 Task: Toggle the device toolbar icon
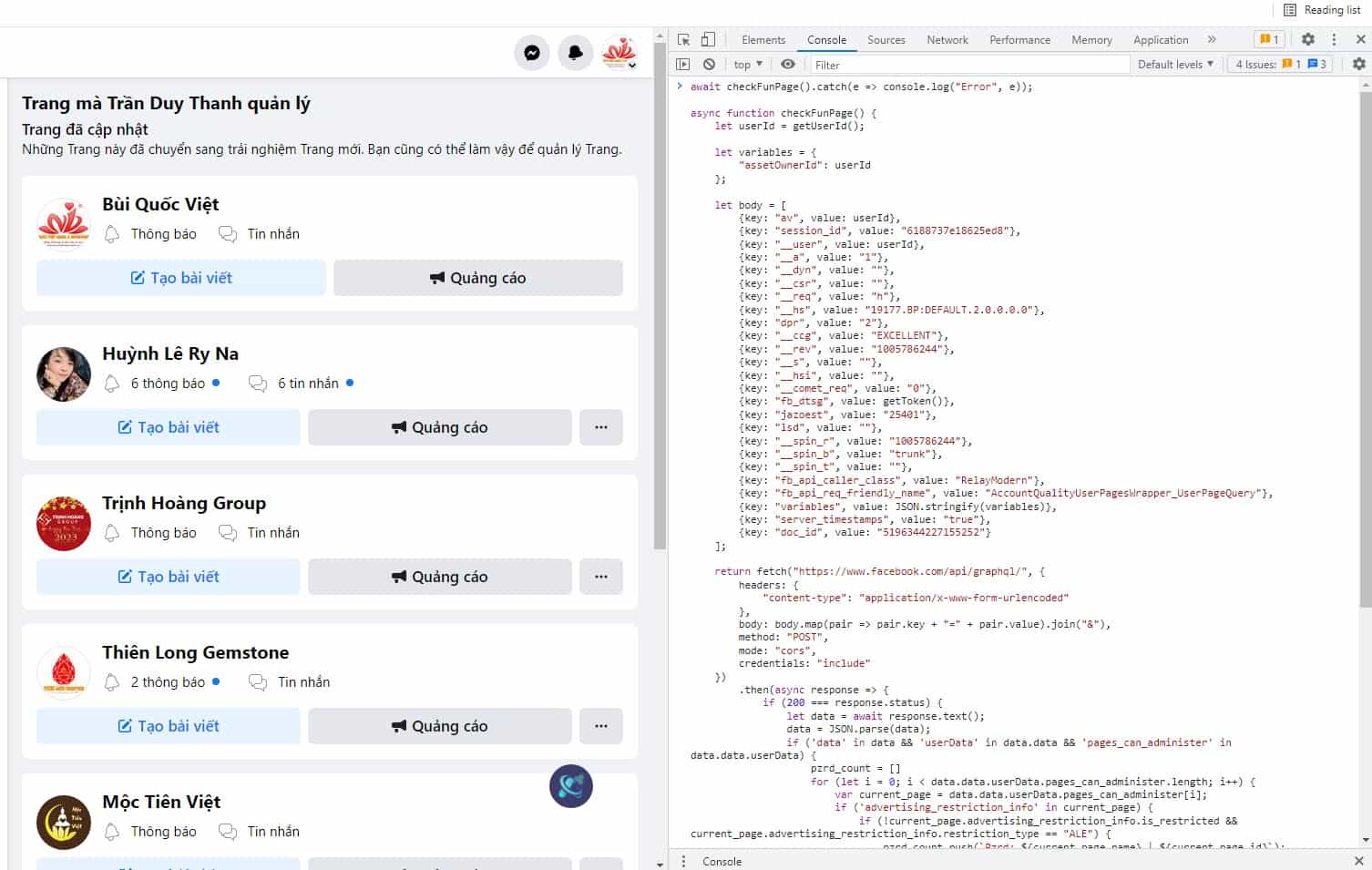[x=708, y=39]
